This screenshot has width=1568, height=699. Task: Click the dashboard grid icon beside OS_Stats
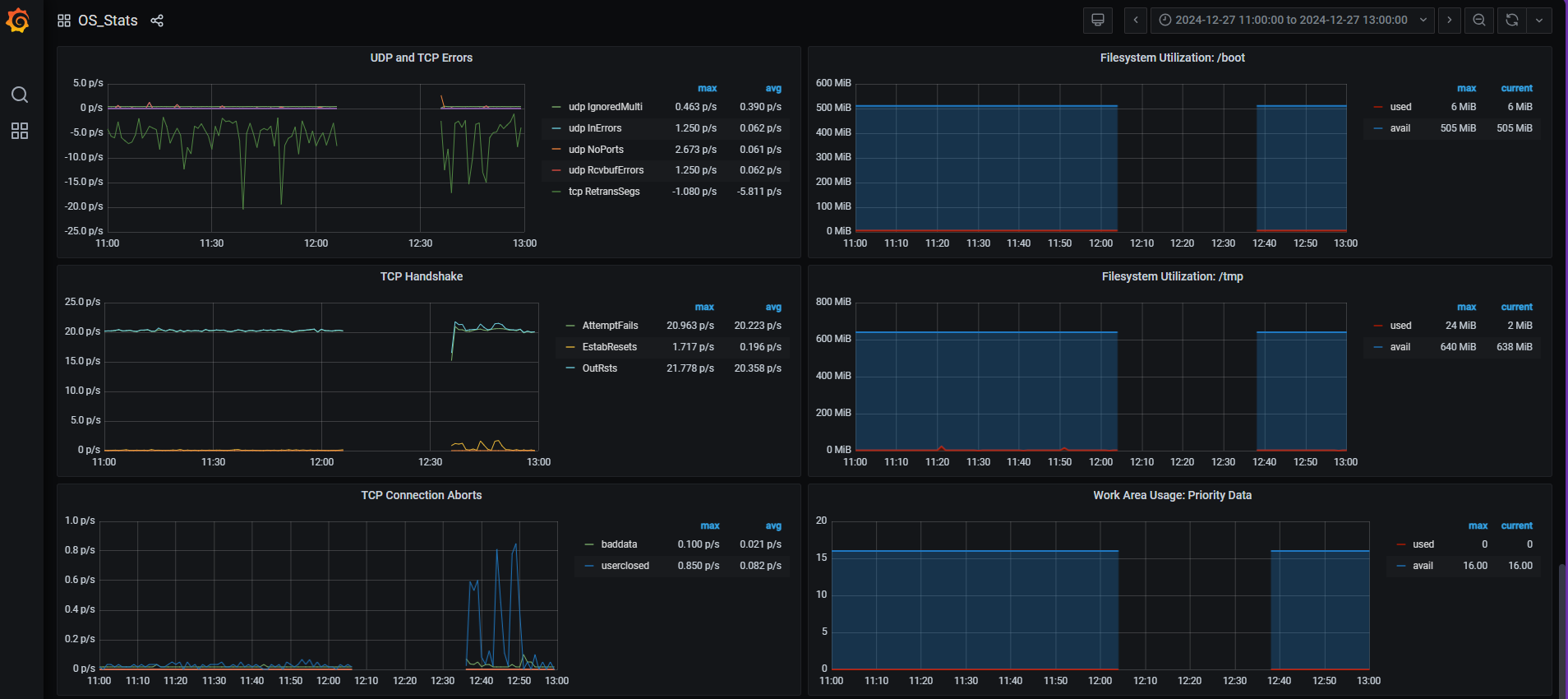[64, 21]
